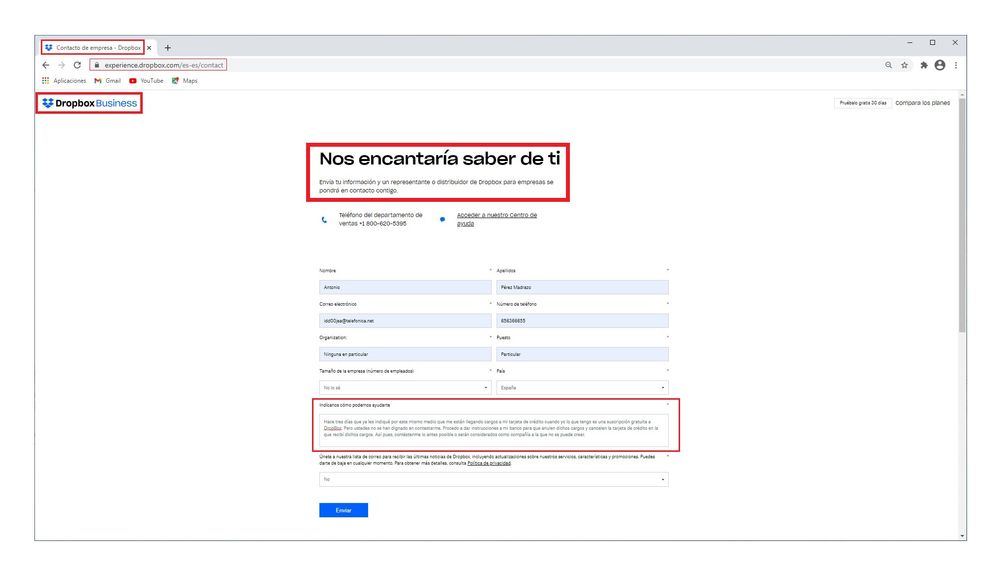Bookmark this page with the star icon

[904, 65]
